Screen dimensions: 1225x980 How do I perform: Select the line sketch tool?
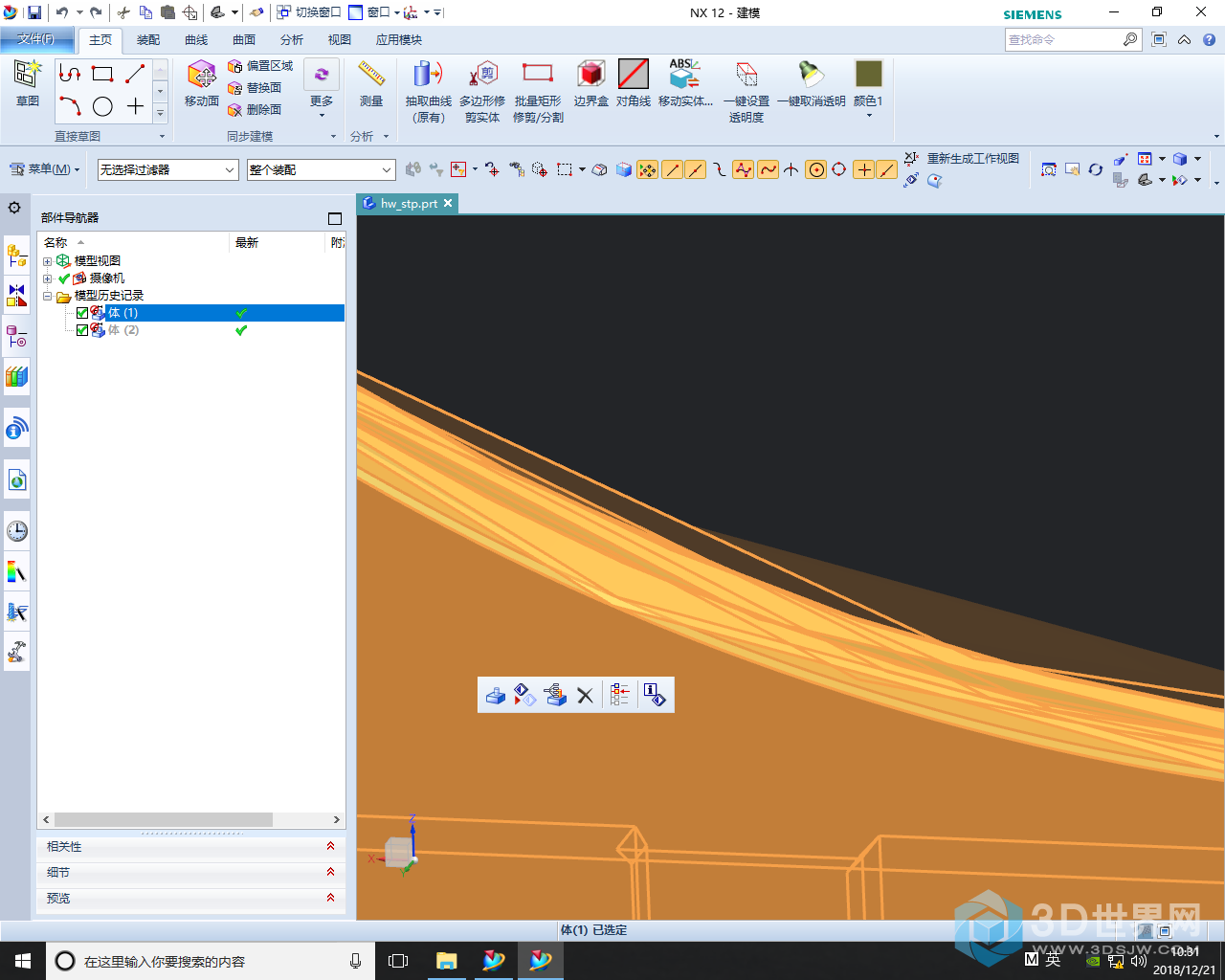click(x=135, y=74)
